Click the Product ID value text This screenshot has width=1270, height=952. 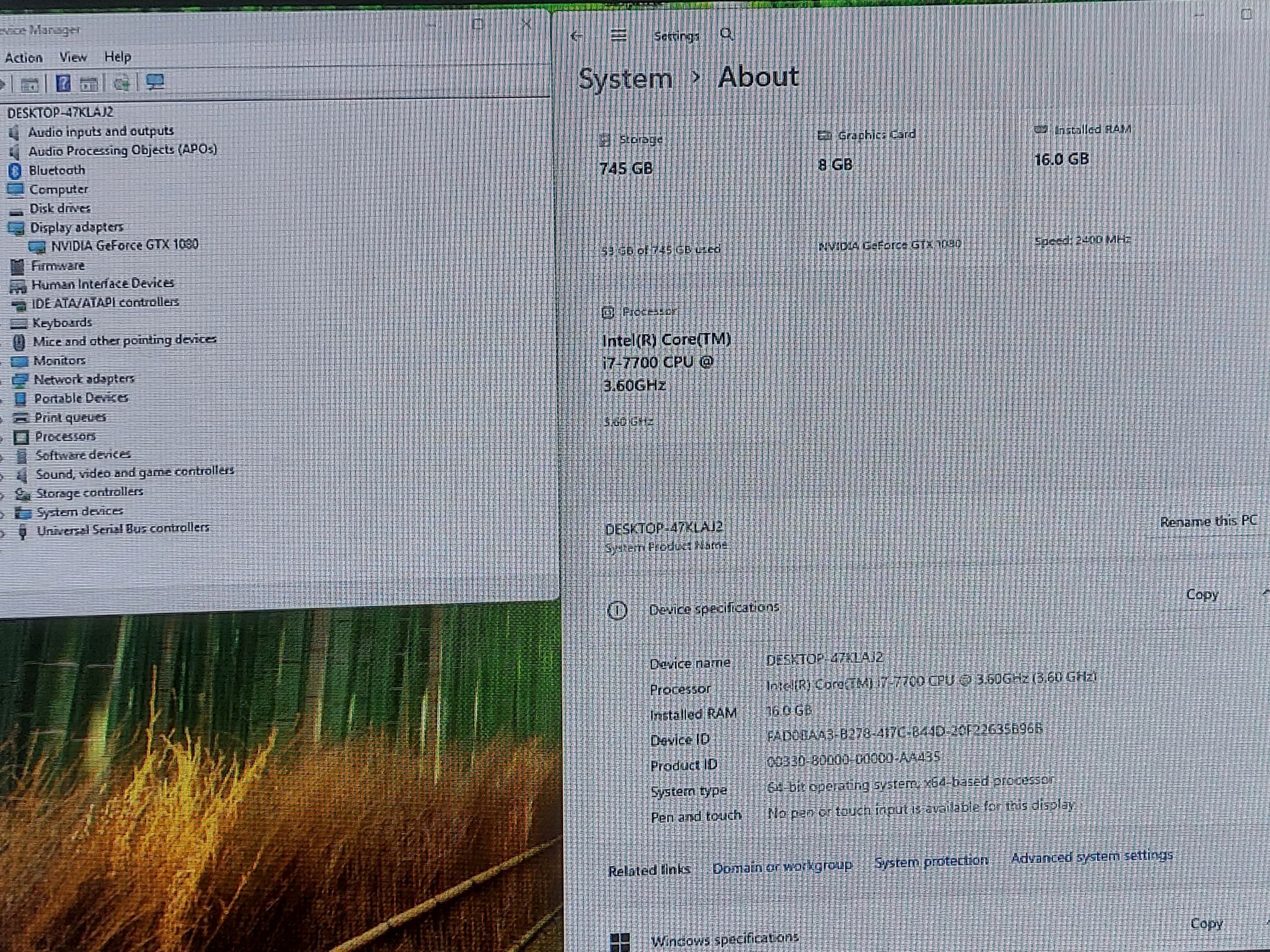[x=853, y=758]
